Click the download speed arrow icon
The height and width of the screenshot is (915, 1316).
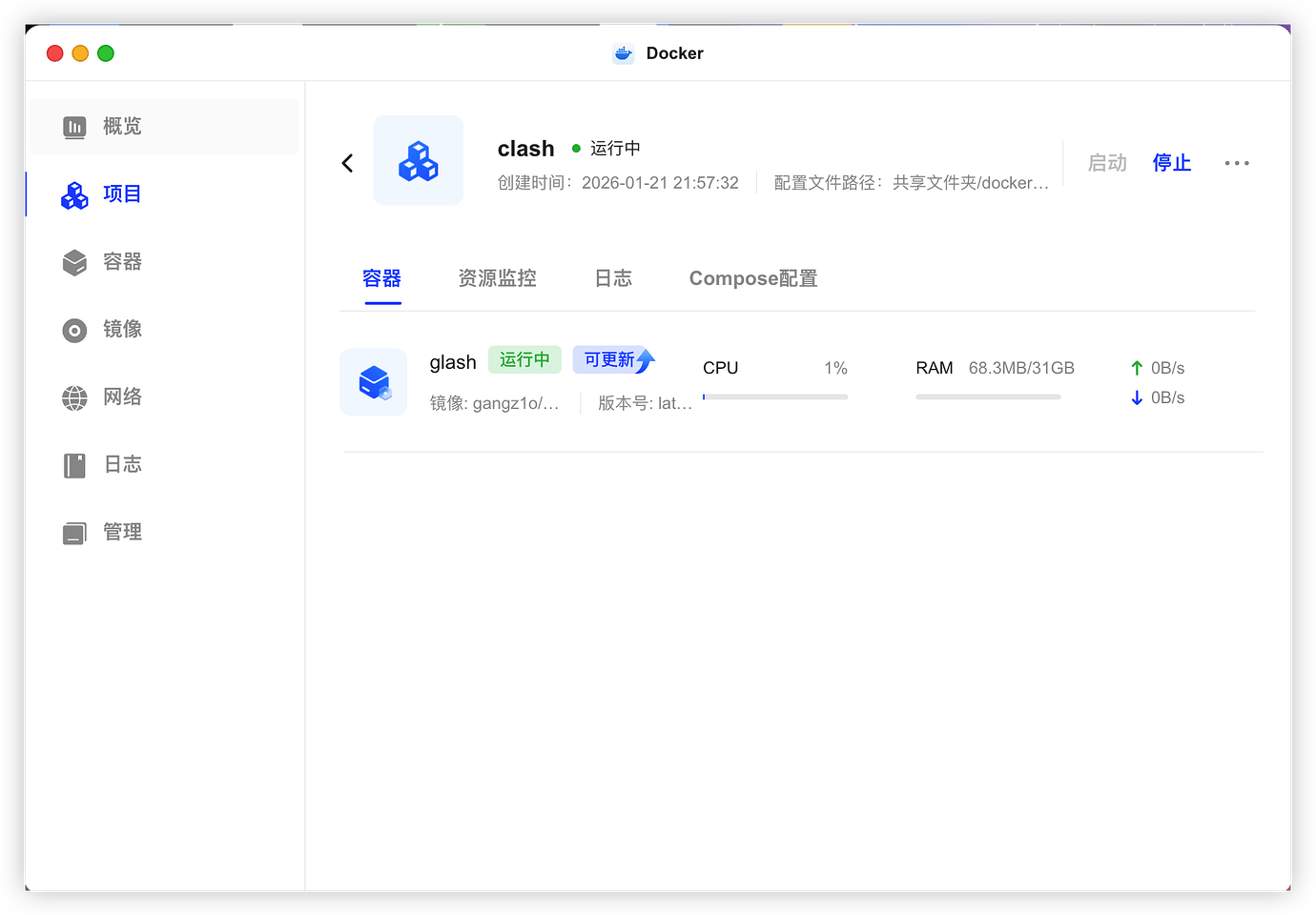tap(1137, 397)
